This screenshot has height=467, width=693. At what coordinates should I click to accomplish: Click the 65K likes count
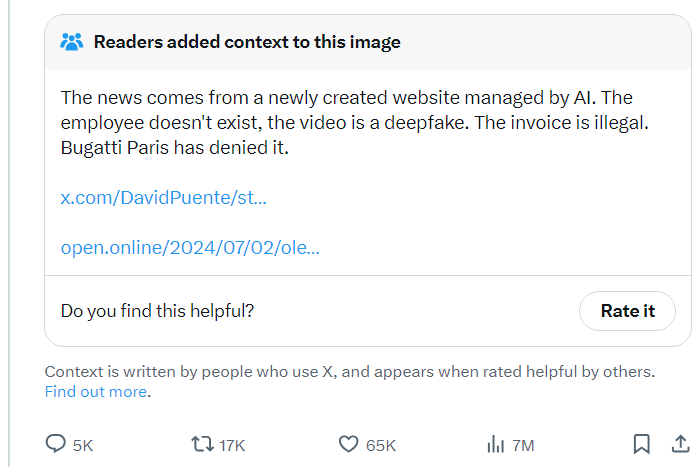[381, 445]
